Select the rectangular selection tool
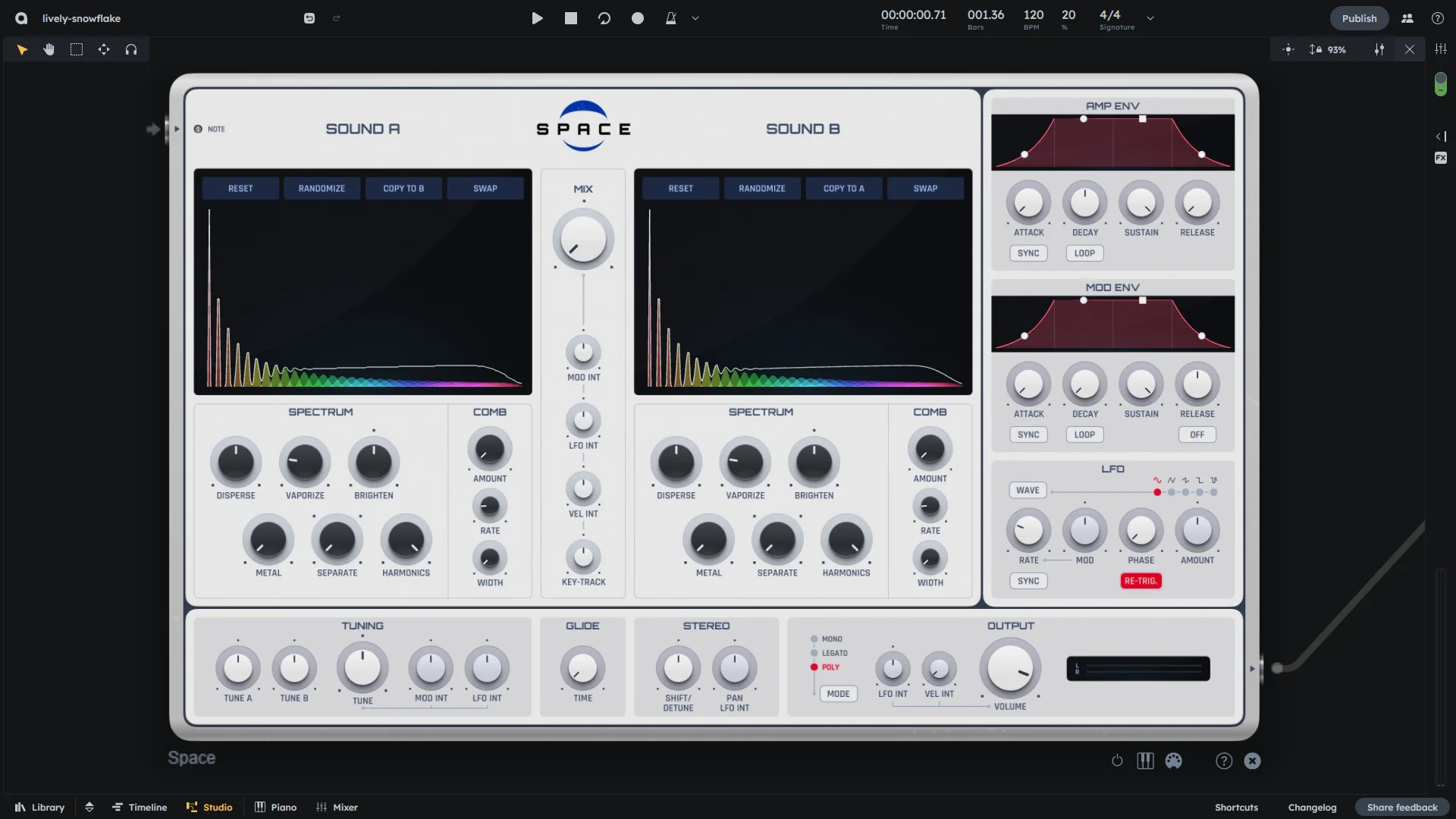Image resolution: width=1456 pixels, height=819 pixels. 77,49
